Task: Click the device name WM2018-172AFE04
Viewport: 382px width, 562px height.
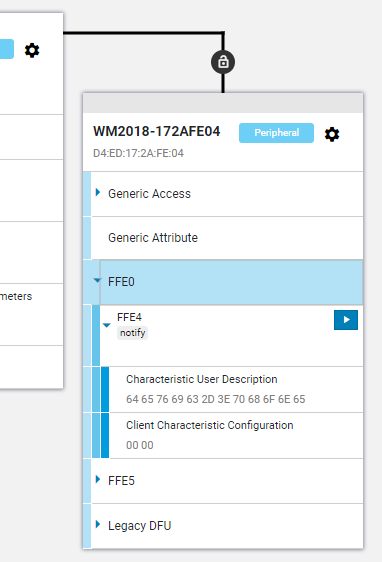Action: point(157,131)
